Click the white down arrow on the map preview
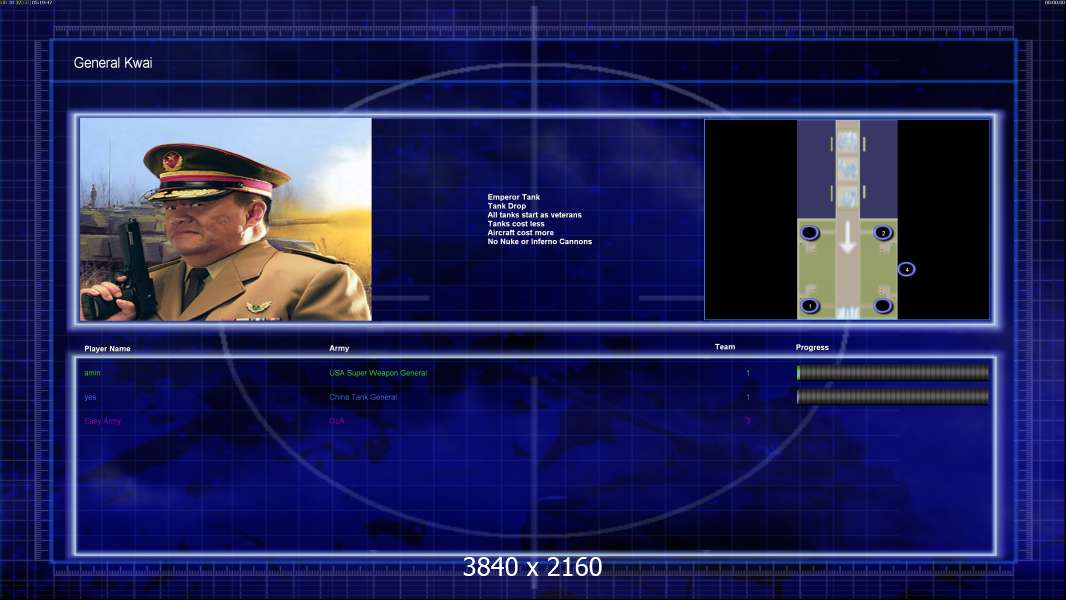This screenshot has width=1066, height=600. coord(847,238)
